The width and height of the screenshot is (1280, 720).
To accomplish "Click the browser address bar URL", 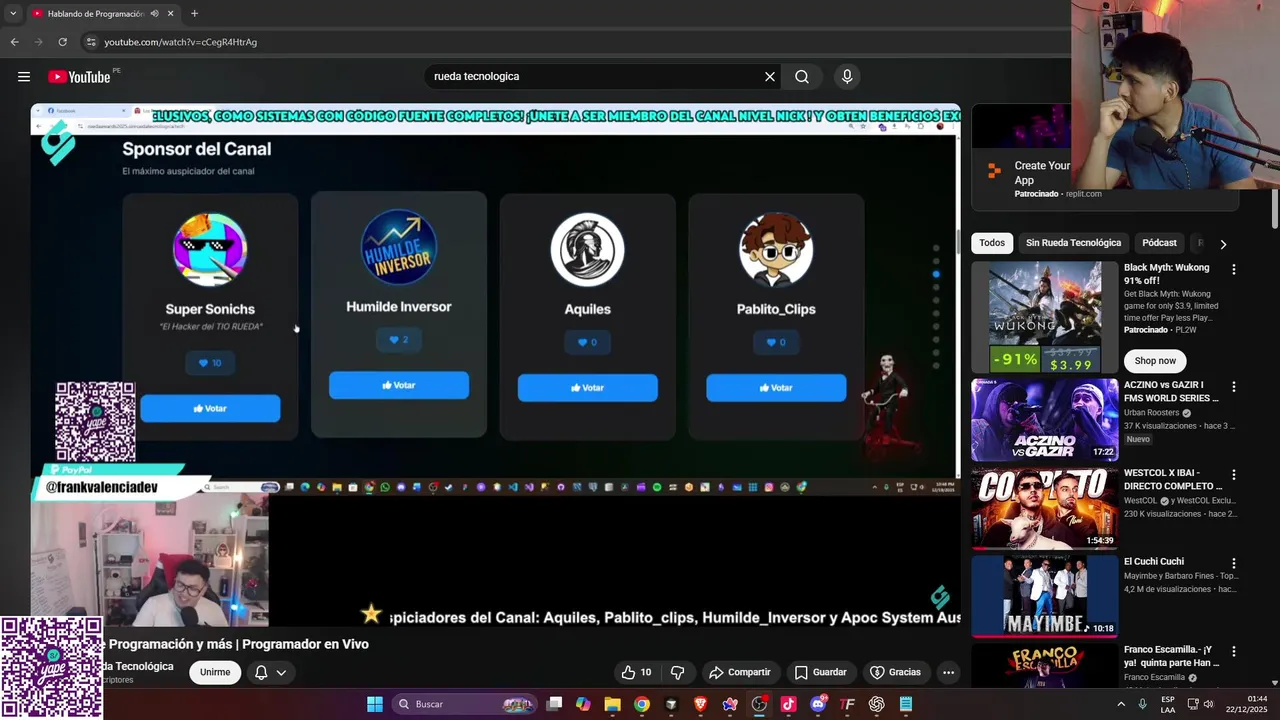I will 181,42.
